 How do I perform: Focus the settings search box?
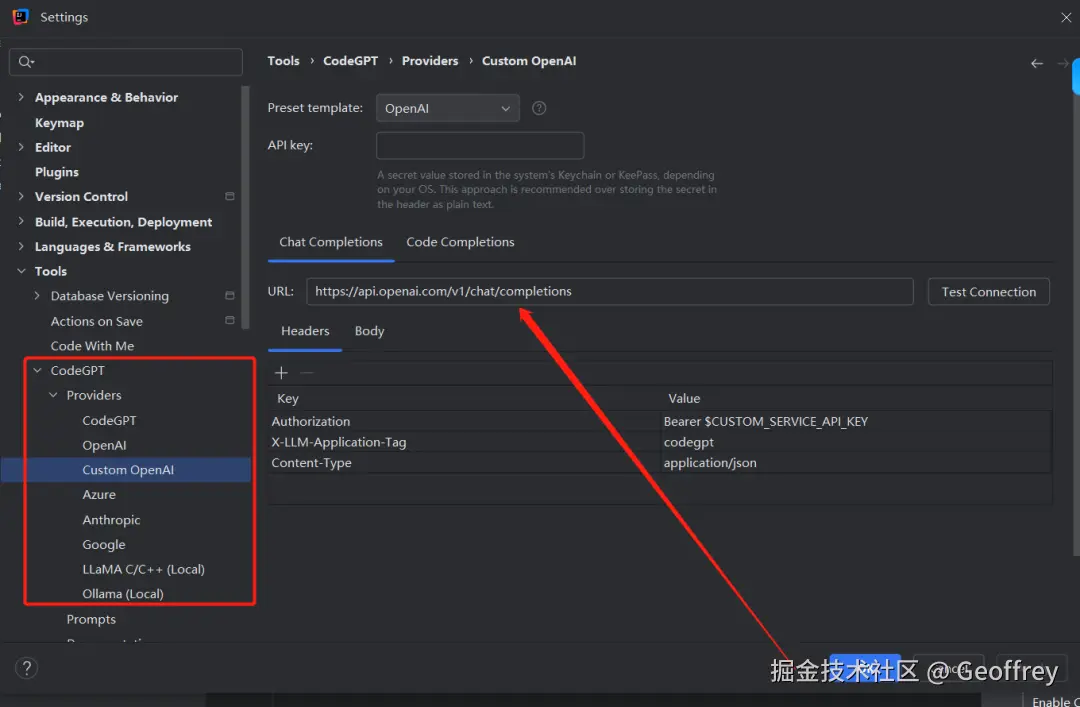125,62
